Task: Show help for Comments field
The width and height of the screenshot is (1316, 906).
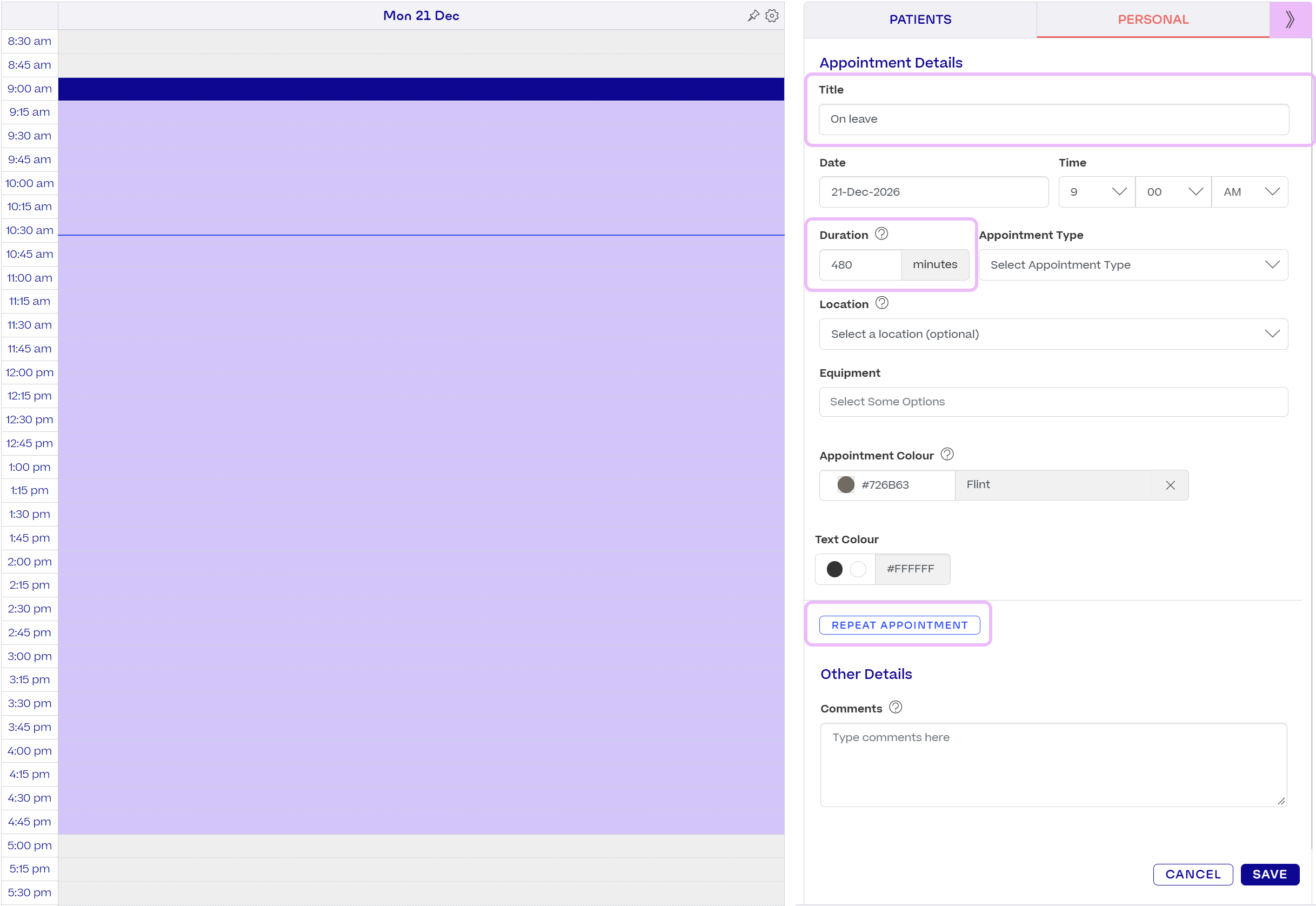Action: [x=896, y=707]
